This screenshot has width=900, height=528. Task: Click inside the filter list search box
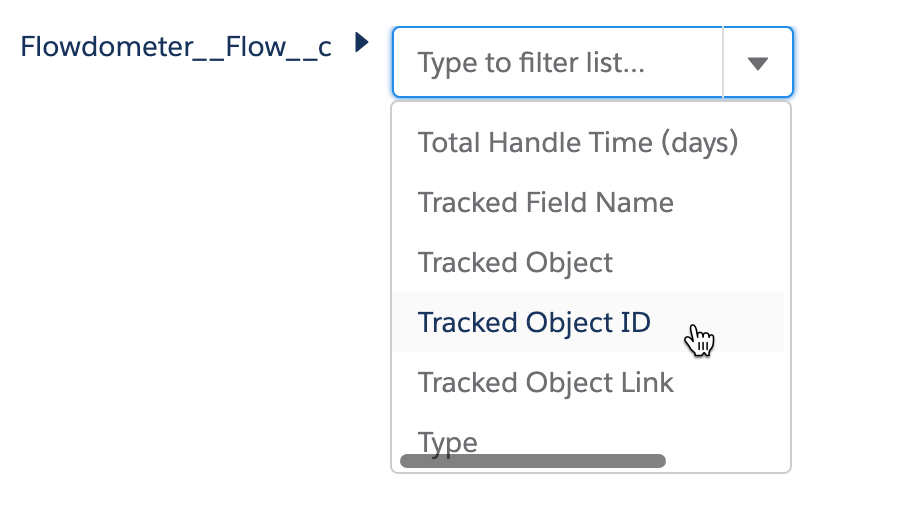556,64
